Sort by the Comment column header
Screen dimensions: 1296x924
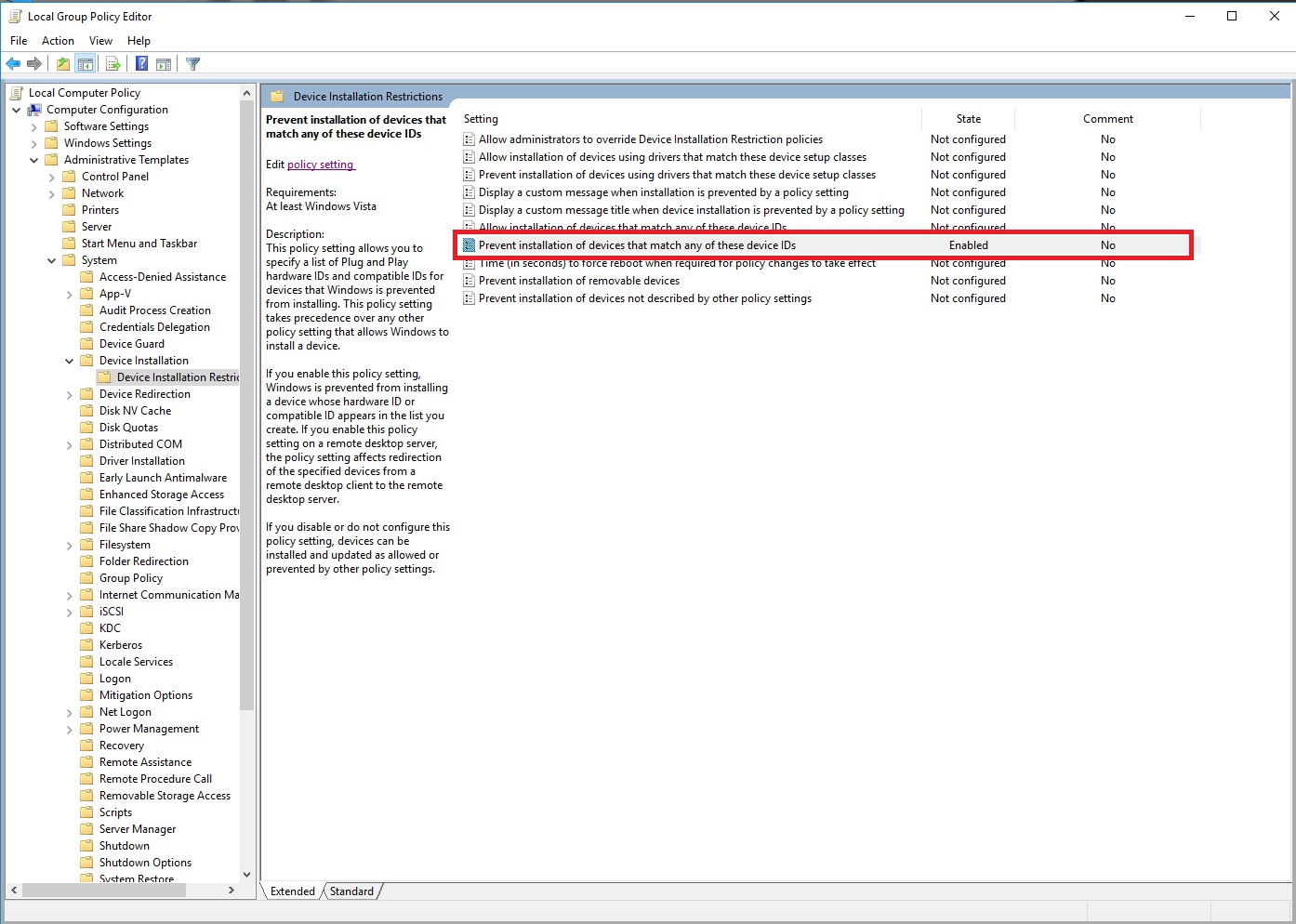(1107, 119)
